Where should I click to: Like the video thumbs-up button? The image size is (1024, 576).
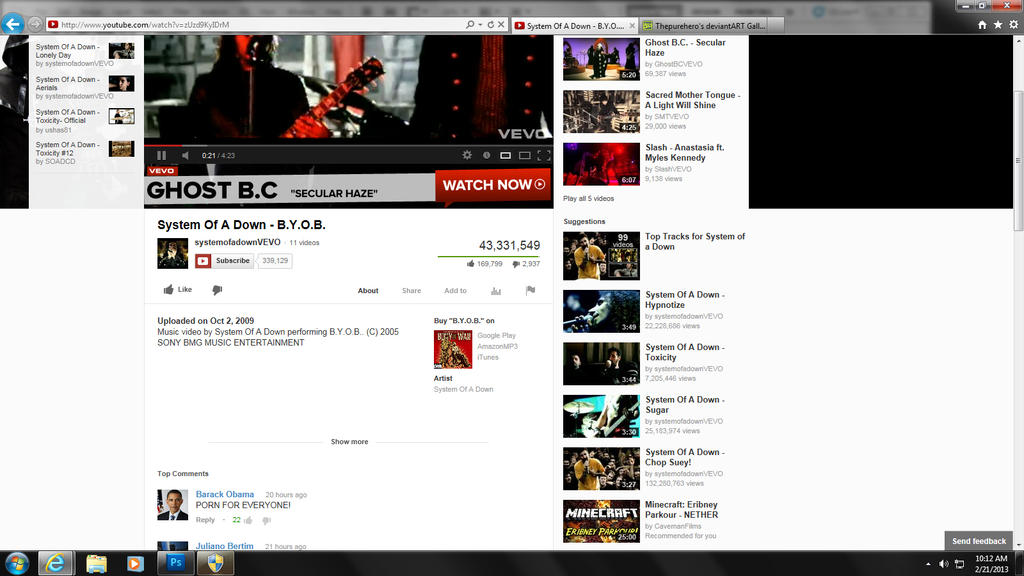pyautogui.click(x=178, y=289)
